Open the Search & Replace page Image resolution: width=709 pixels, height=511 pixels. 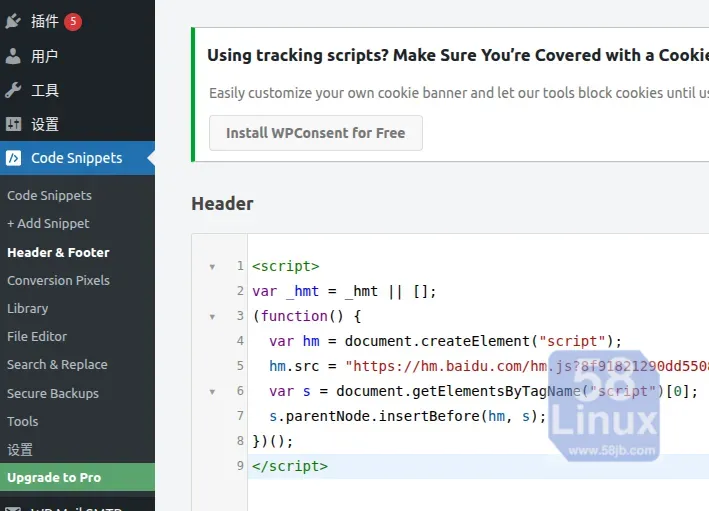click(x=57, y=364)
